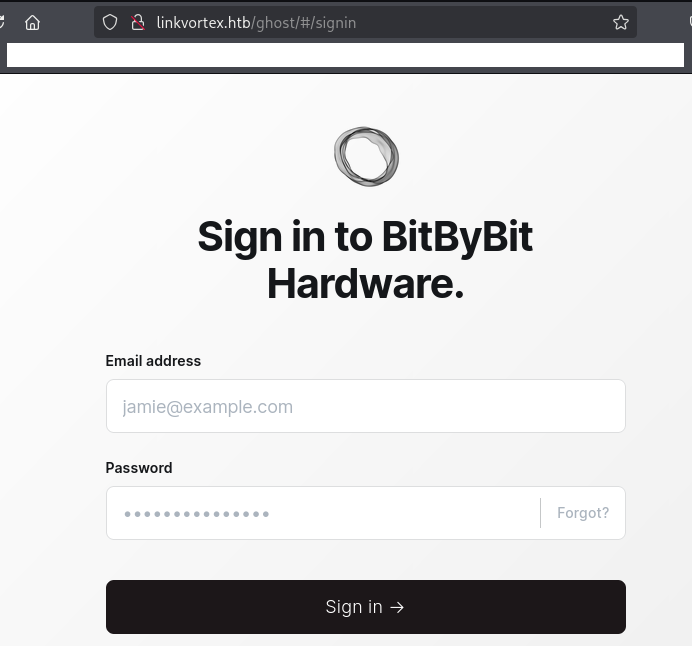Bookmark this page with the star icon

pyautogui.click(x=621, y=22)
